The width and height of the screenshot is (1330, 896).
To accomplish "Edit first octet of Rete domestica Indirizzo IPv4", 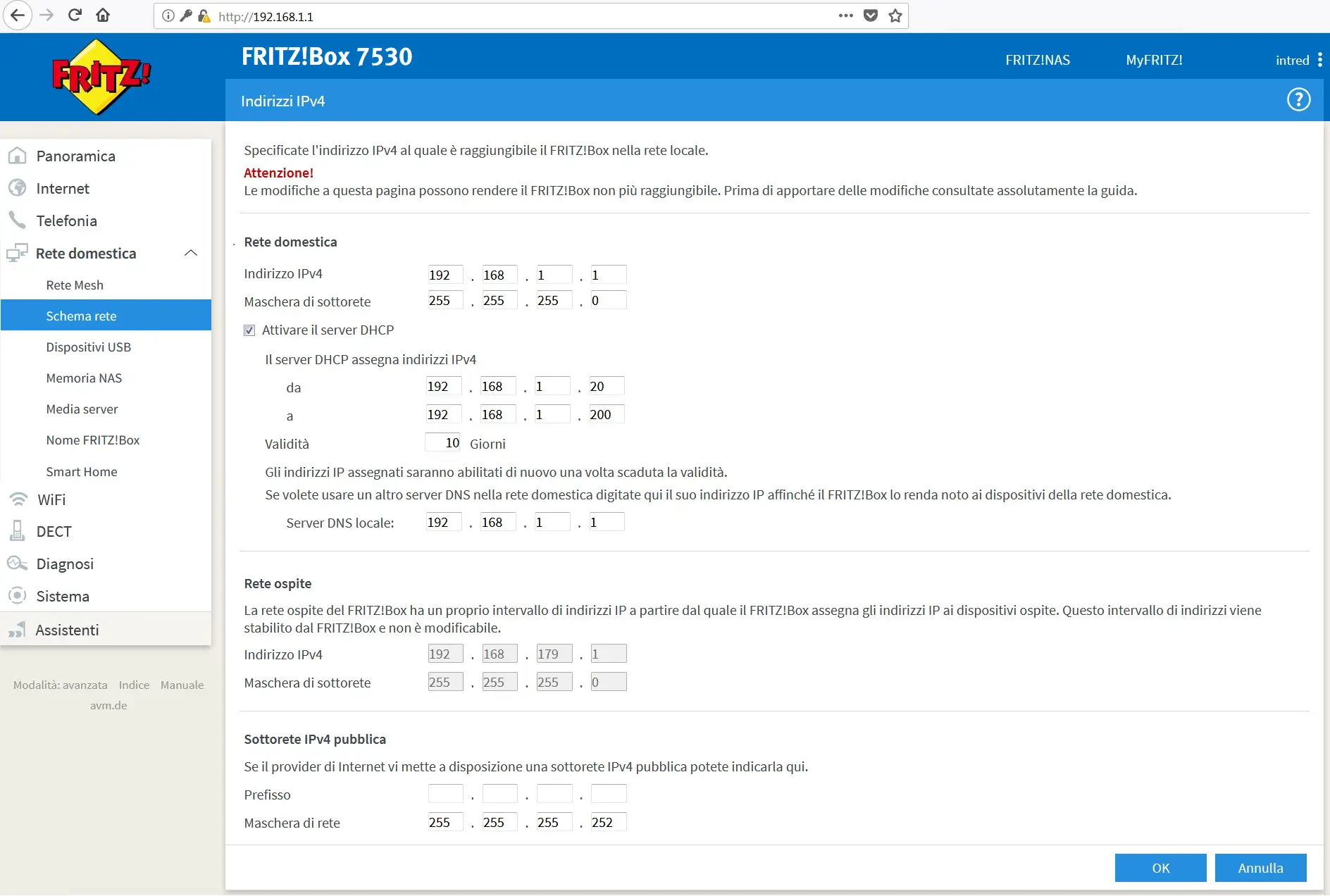I will 445,275.
